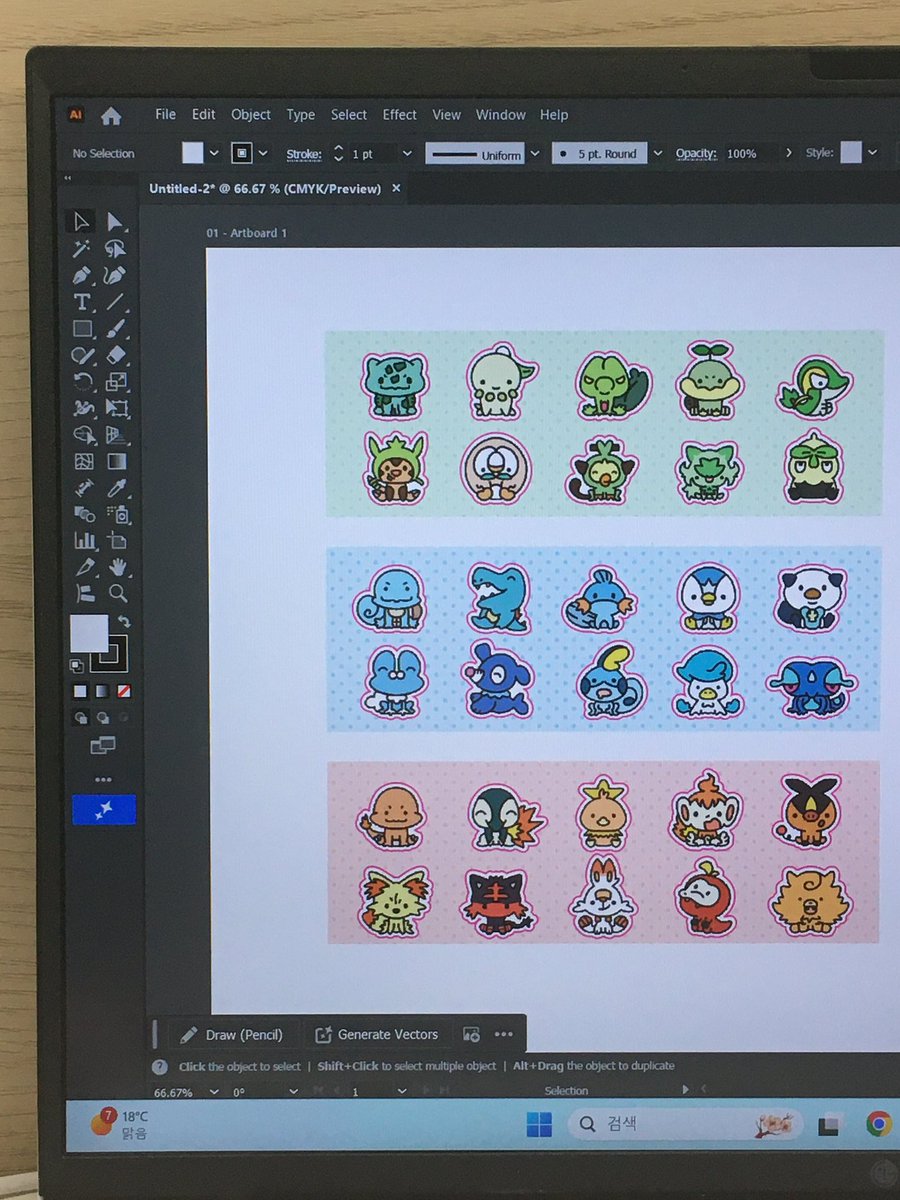The width and height of the screenshot is (900, 1200).
Task: Set paint mode to Color
Action: tap(80, 691)
